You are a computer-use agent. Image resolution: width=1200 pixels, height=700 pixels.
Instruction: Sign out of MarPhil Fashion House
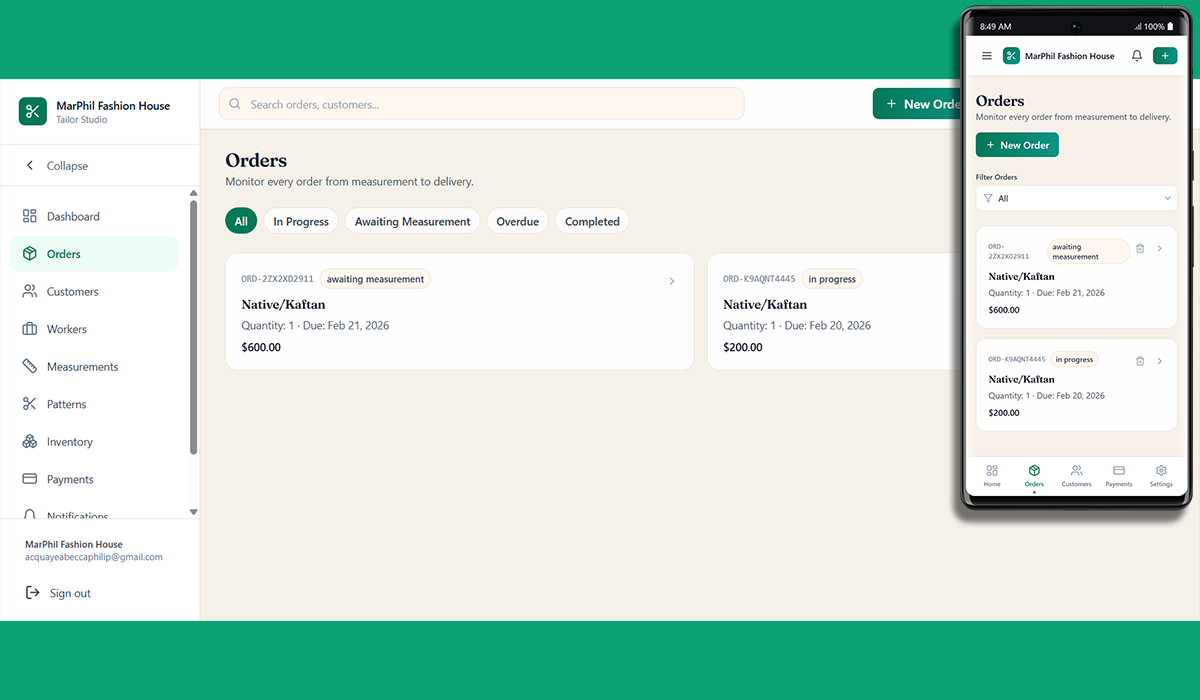pos(60,592)
